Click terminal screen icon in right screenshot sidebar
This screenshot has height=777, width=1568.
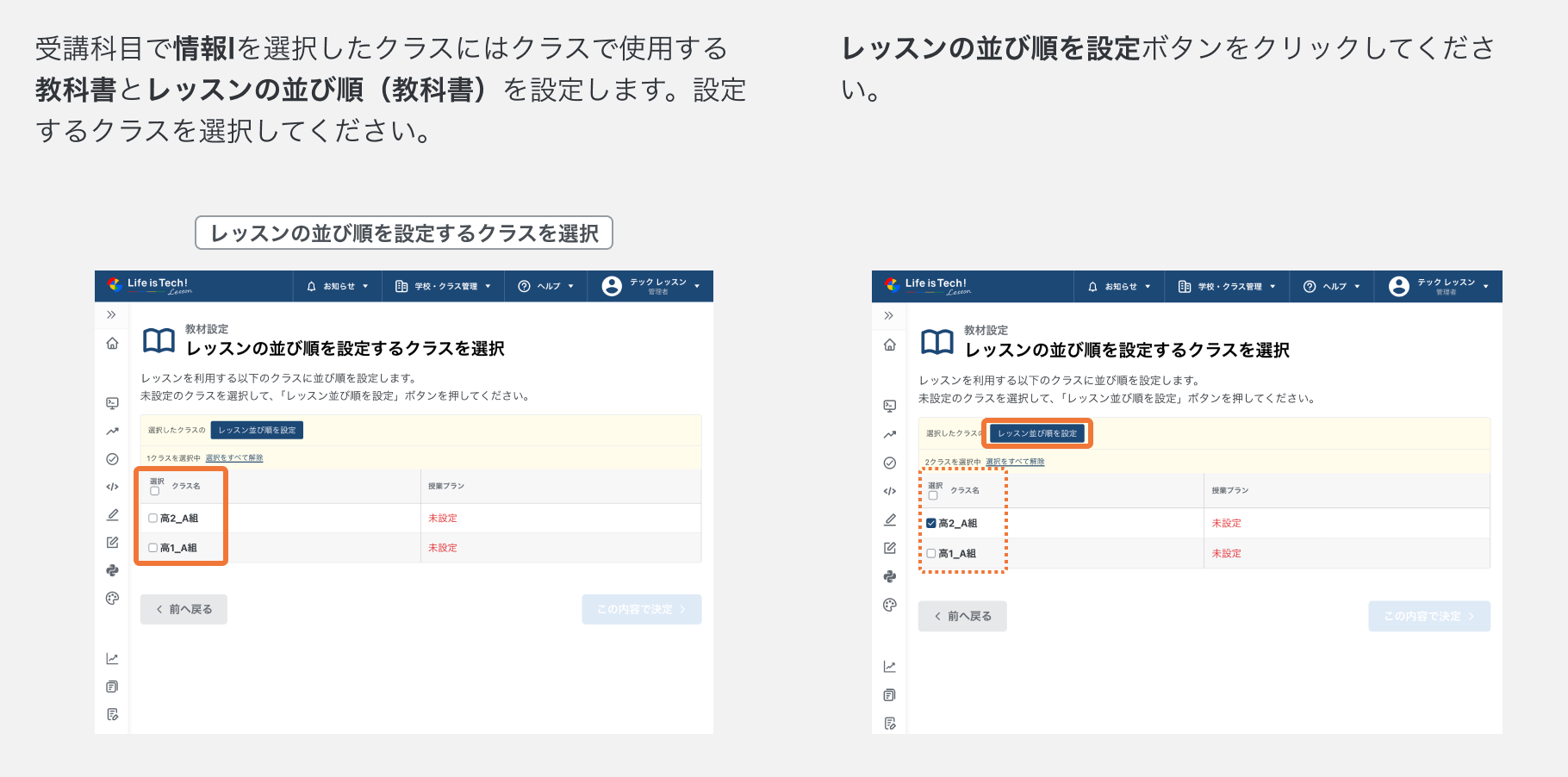890,406
